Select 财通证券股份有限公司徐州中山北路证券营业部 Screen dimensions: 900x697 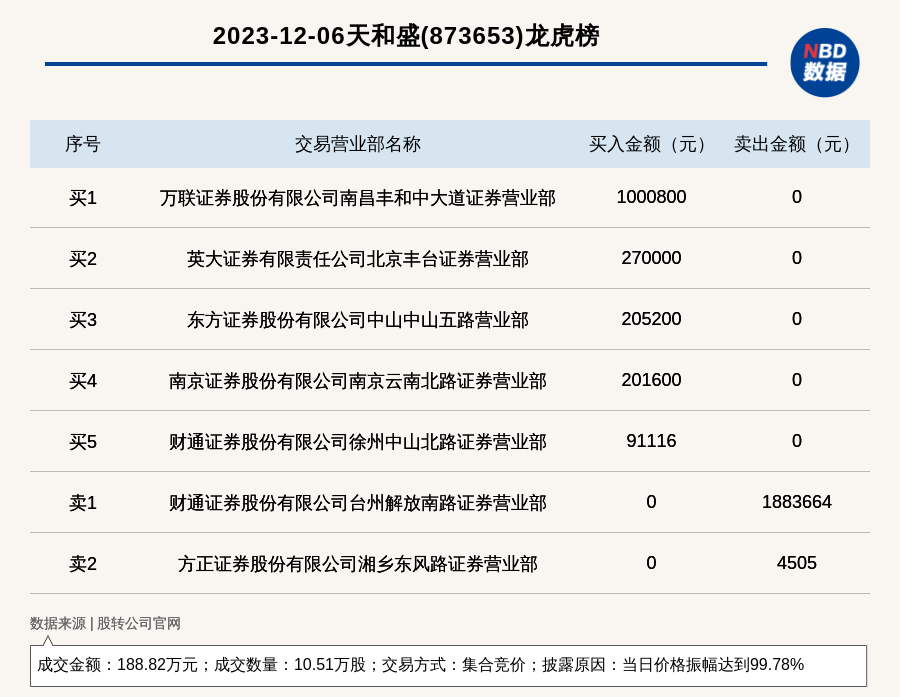coord(358,442)
